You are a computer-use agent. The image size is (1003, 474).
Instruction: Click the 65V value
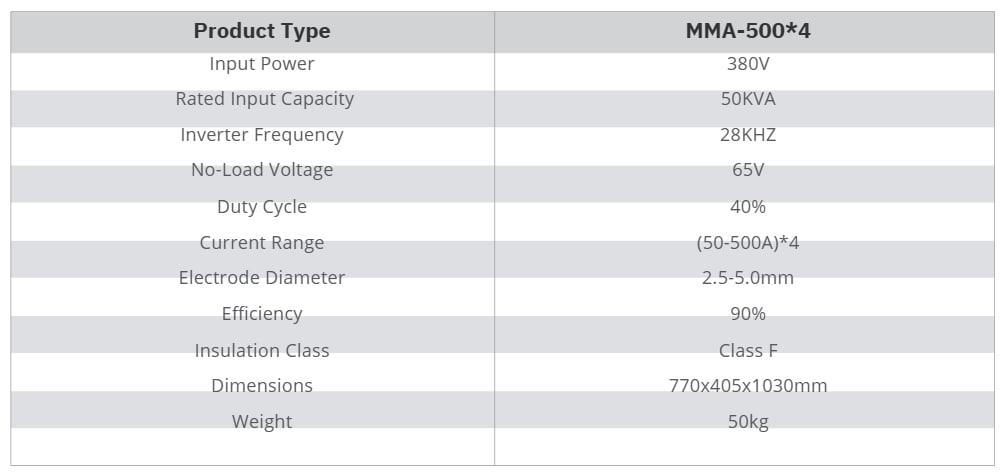pyautogui.click(x=747, y=170)
